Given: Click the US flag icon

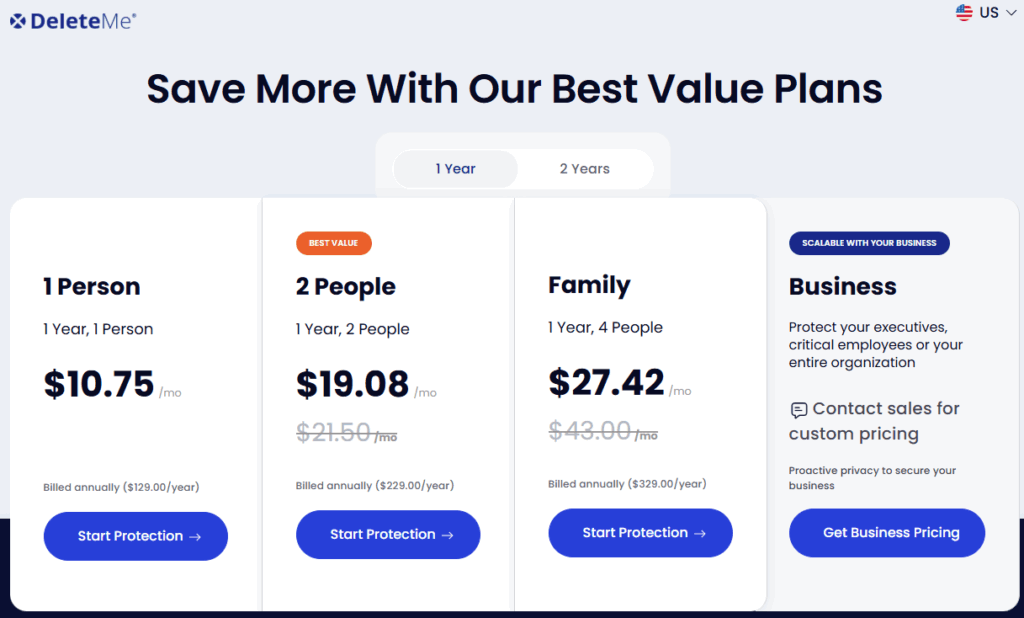Looking at the screenshot, I should 963,13.
